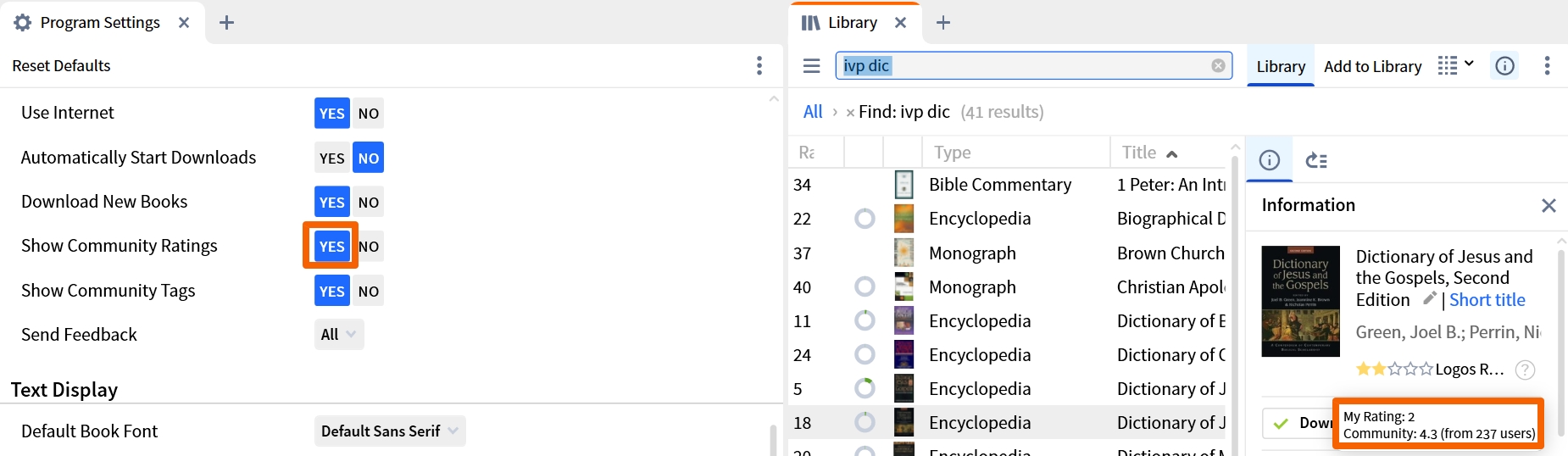
Task: Set Use Internet to NO
Action: coord(369,114)
